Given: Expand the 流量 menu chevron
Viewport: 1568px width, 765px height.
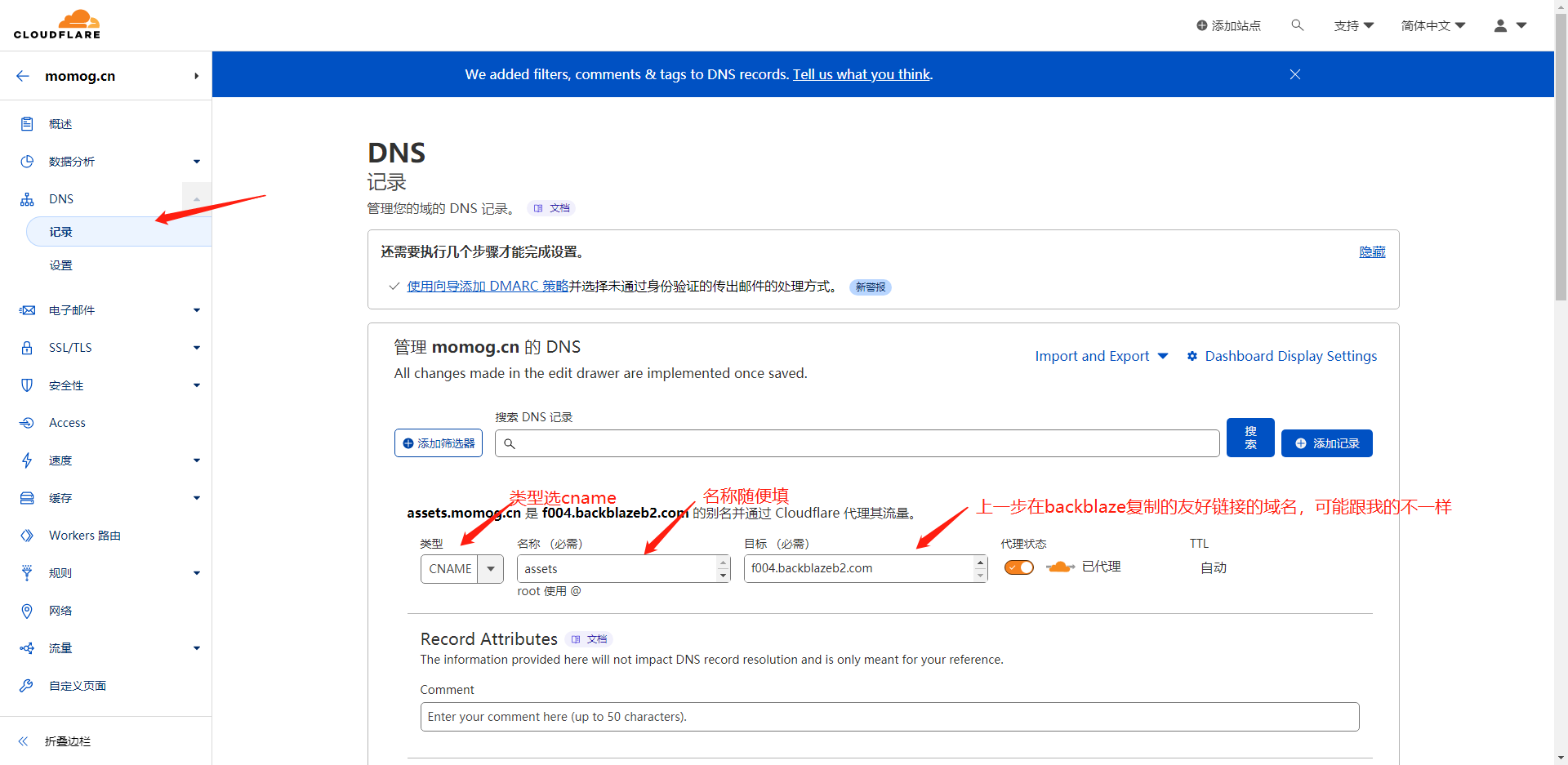Looking at the screenshot, I should tap(197, 648).
